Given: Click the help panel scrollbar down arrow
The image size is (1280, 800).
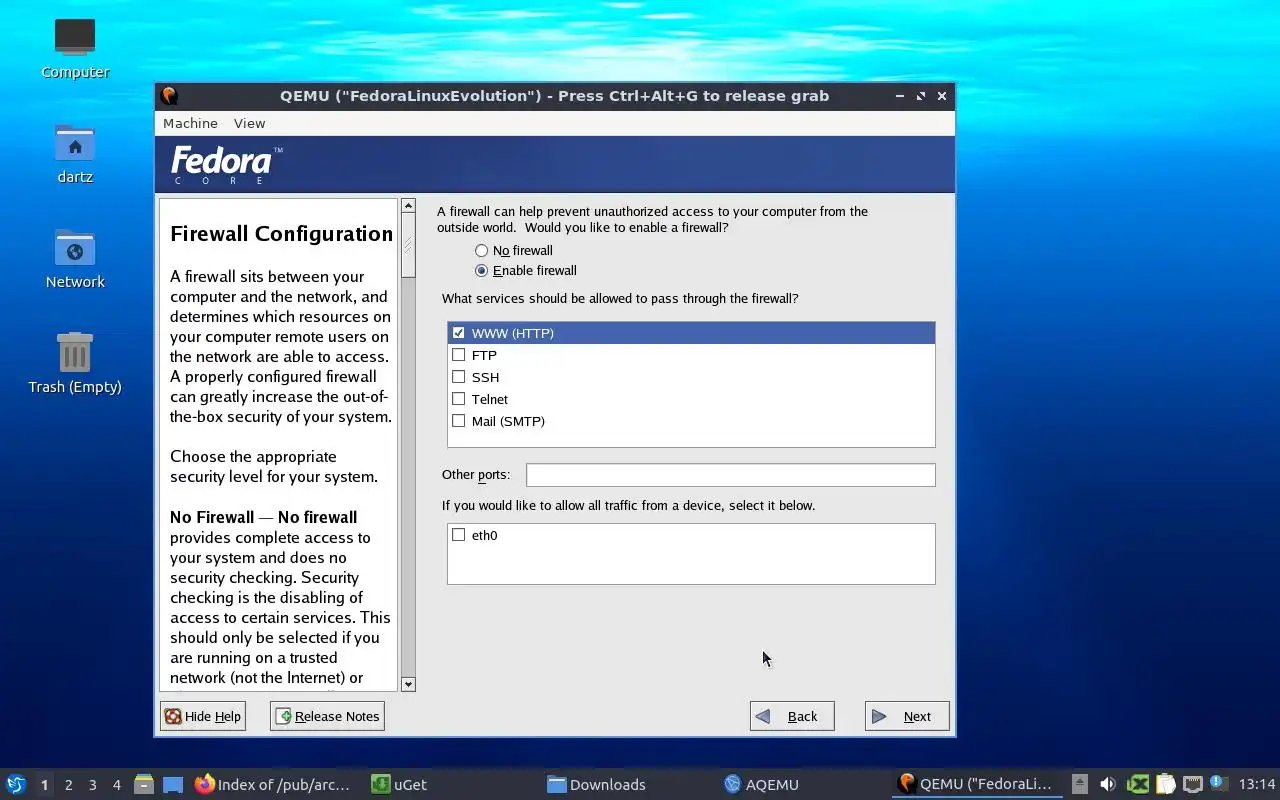Looking at the screenshot, I should point(408,684).
